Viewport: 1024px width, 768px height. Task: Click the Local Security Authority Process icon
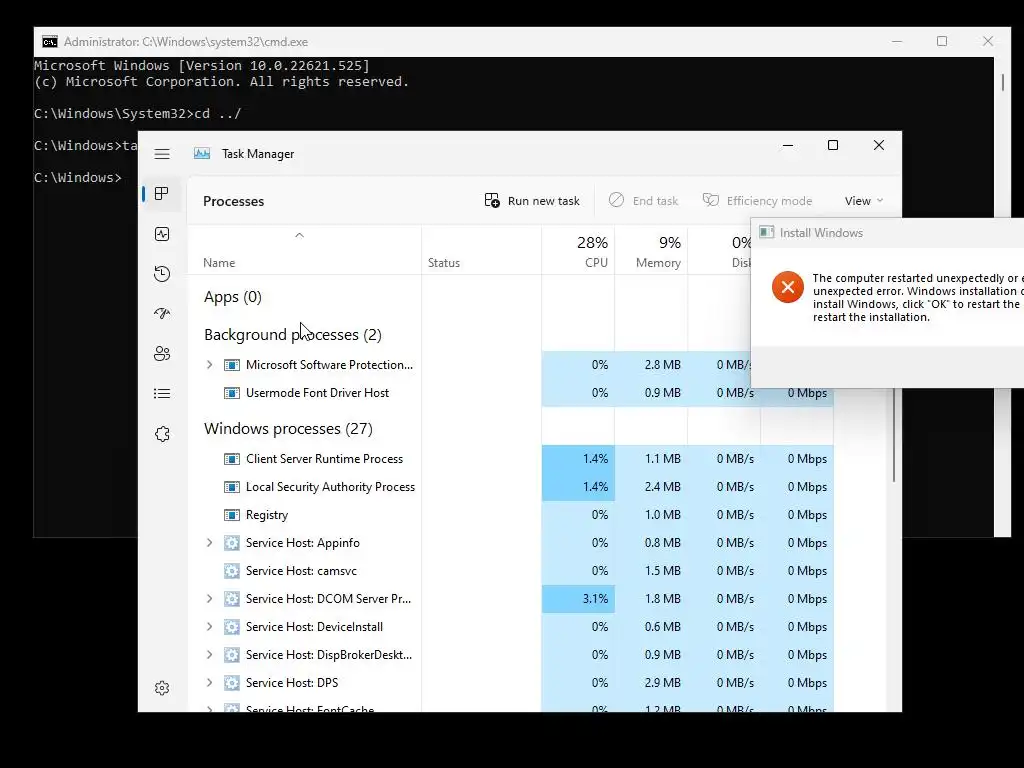tap(232, 487)
